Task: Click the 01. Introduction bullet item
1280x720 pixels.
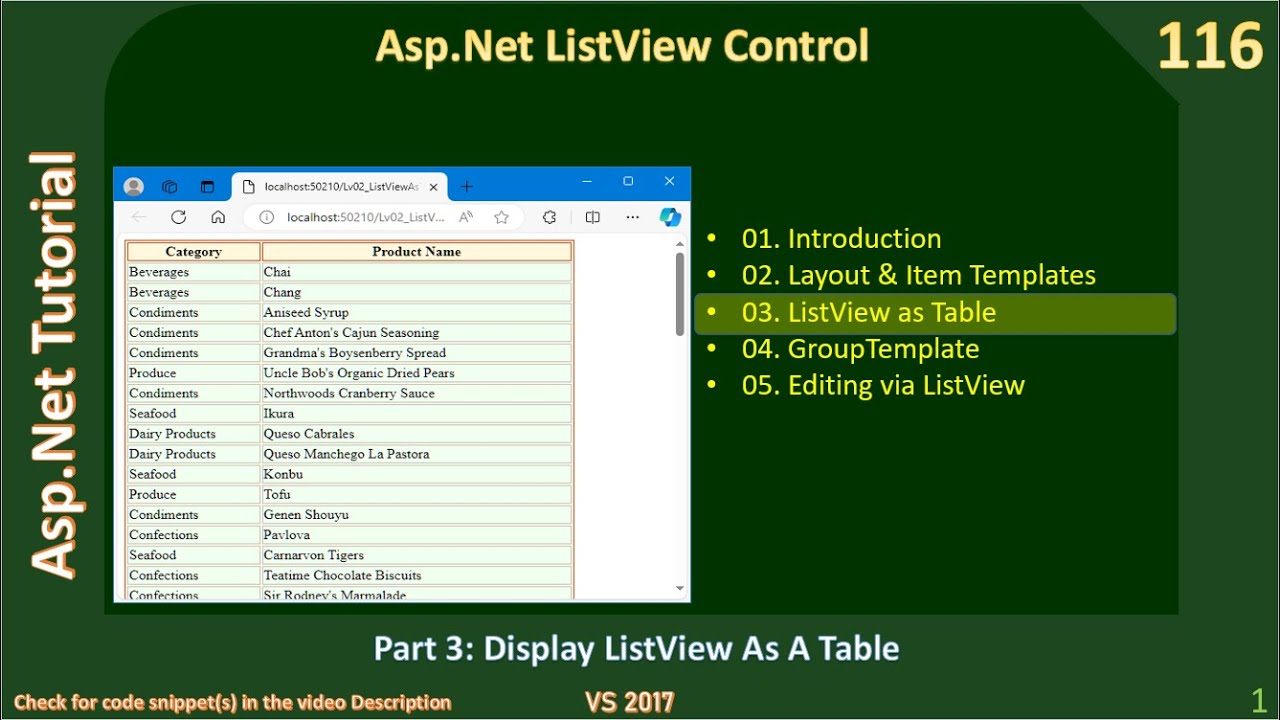Action: tap(841, 239)
